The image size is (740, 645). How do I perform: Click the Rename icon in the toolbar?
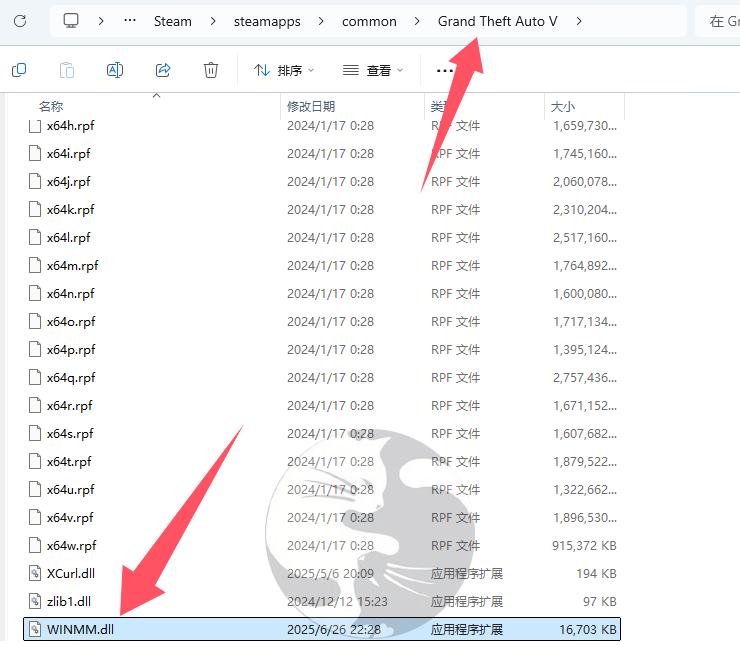(x=115, y=70)
